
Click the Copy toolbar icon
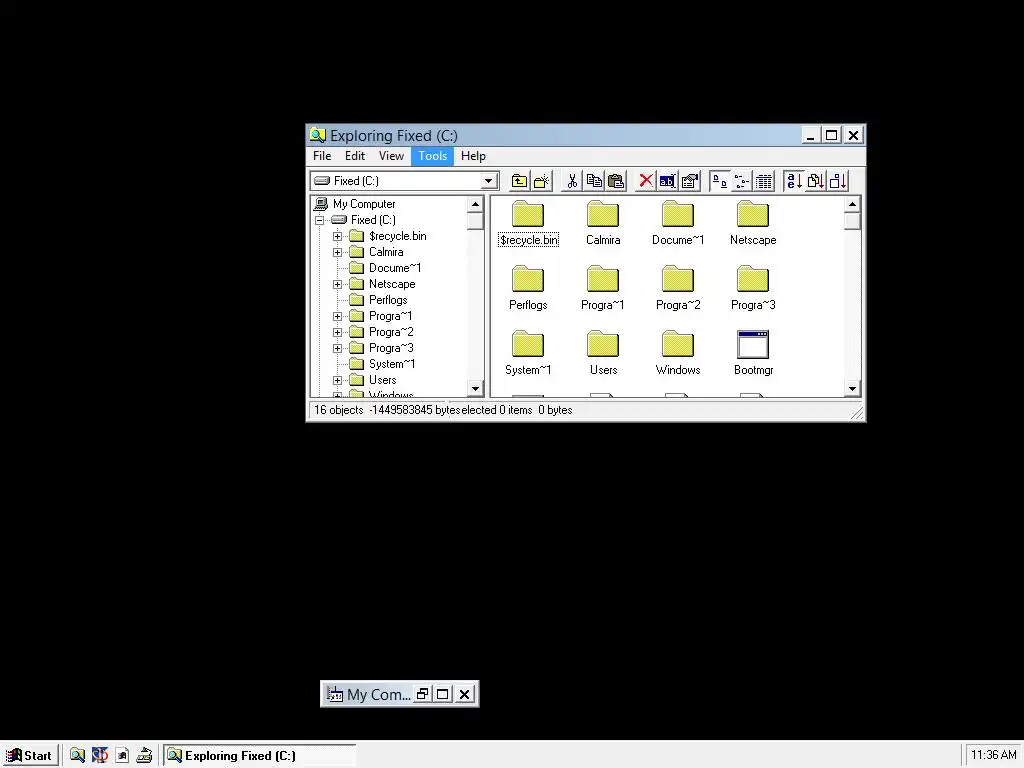[594, 181]
